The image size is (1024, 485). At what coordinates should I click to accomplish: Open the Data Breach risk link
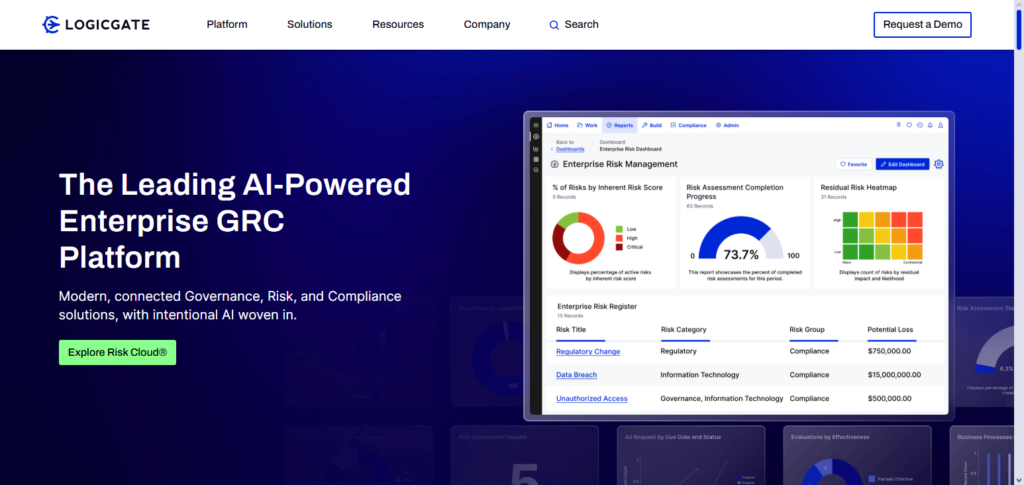576,375
